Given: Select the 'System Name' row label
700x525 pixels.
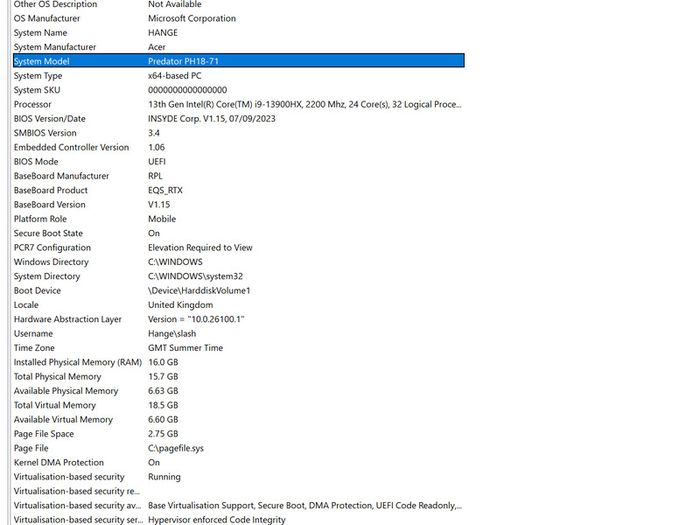Looking at the screenshot, I should tap(40, 33).
